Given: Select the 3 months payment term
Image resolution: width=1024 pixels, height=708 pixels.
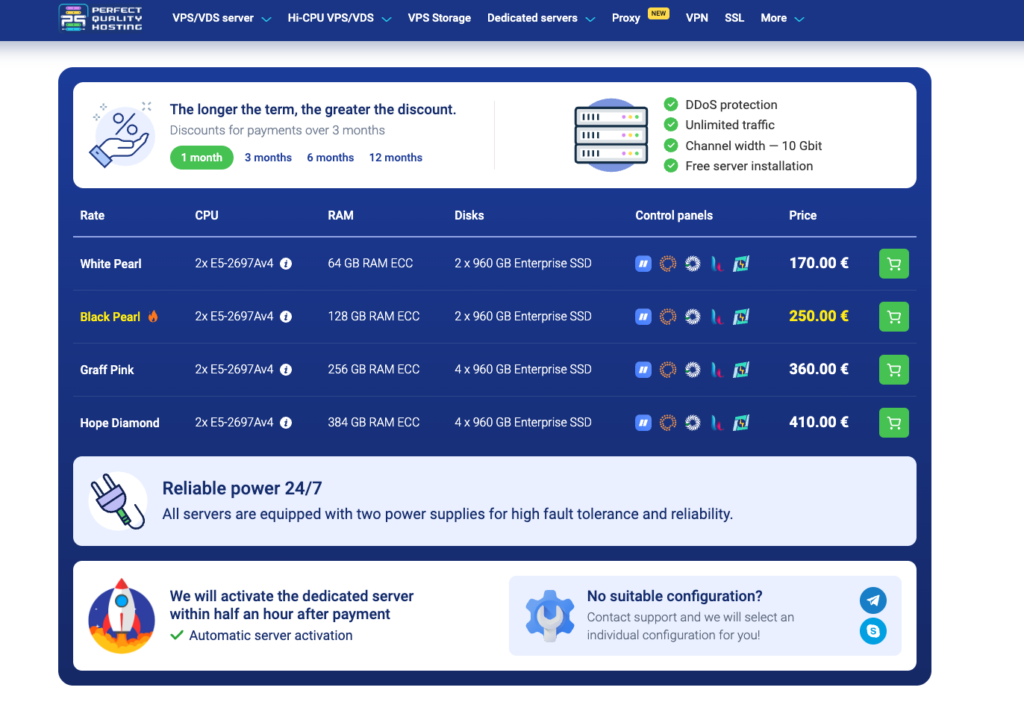Looking at the screenshot, I should pyautogui.click(x=268, y=157).
